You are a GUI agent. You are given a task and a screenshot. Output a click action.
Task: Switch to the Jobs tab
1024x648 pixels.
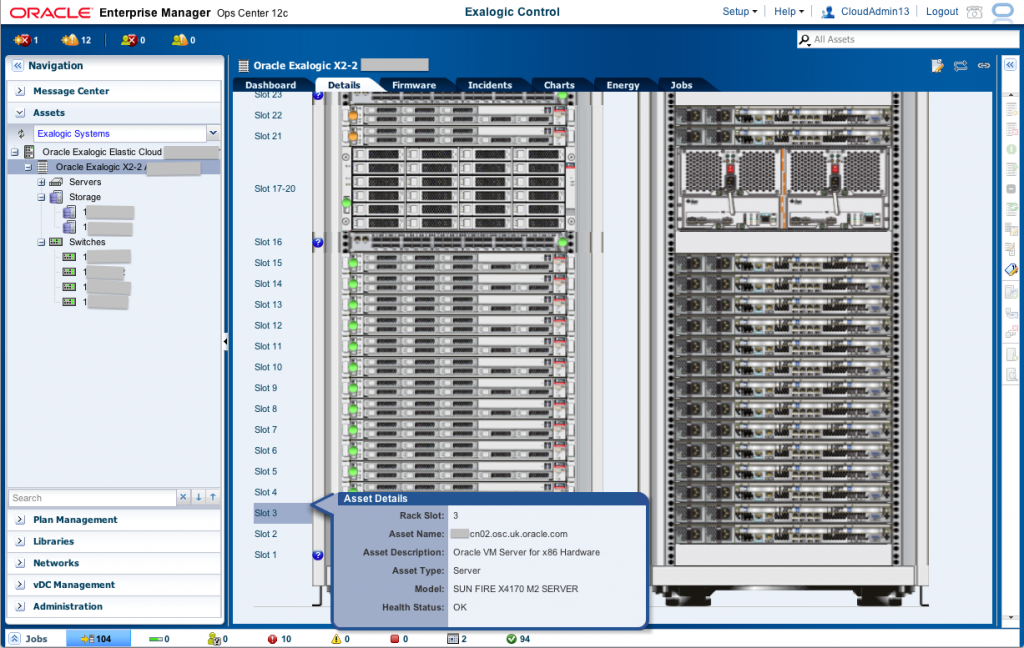click(681, 85)
